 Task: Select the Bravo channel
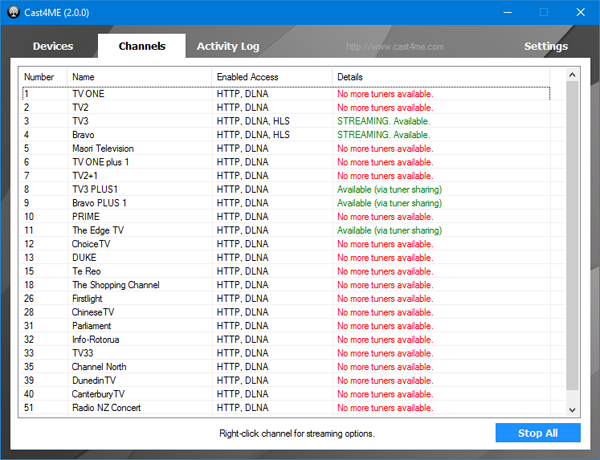[286, 135]
